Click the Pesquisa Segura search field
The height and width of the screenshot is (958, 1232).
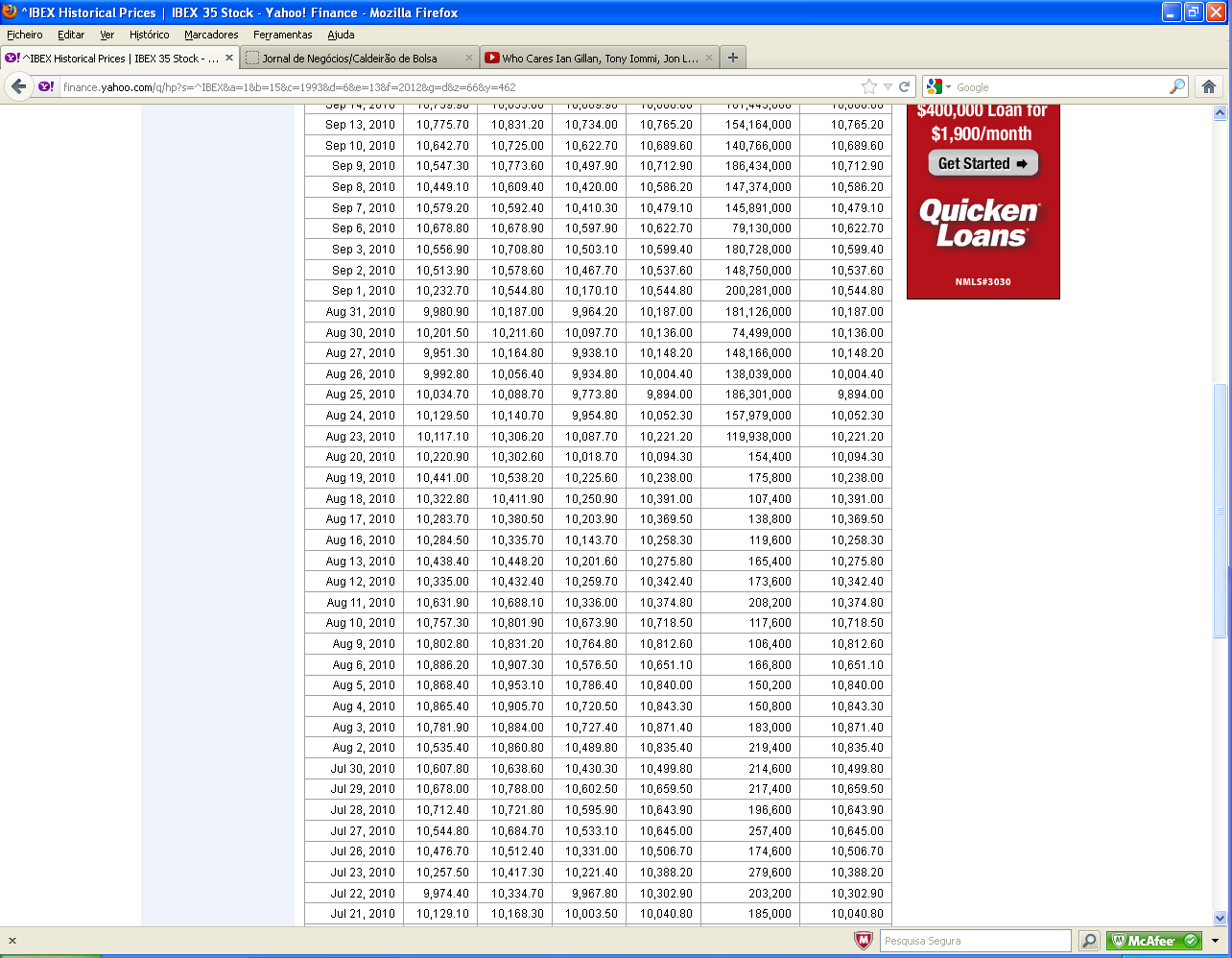click(976, 941)
